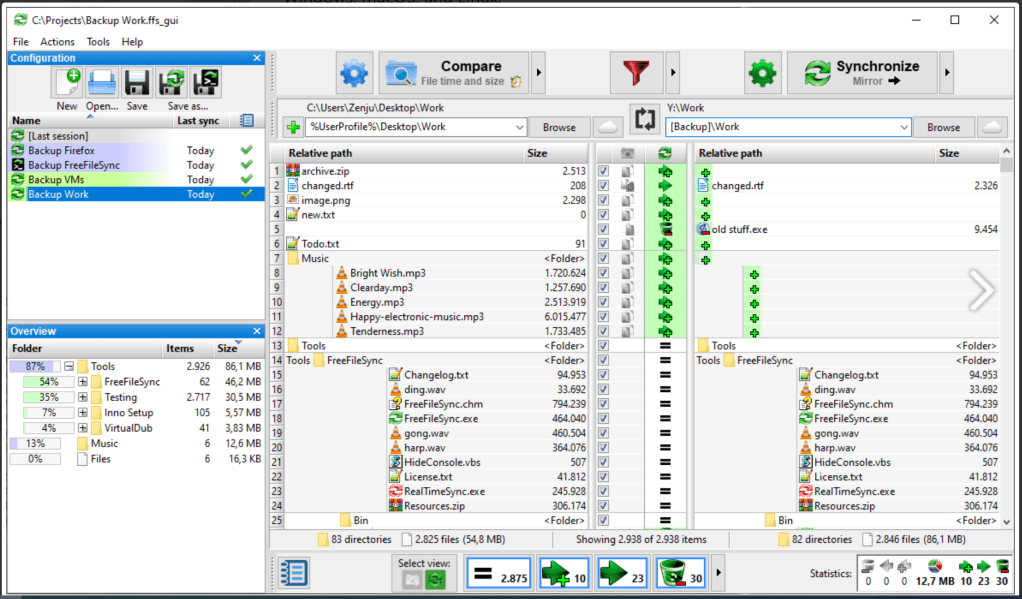Swap sides with the arrows icon
Screen dimensions: 1022x599
642,119
